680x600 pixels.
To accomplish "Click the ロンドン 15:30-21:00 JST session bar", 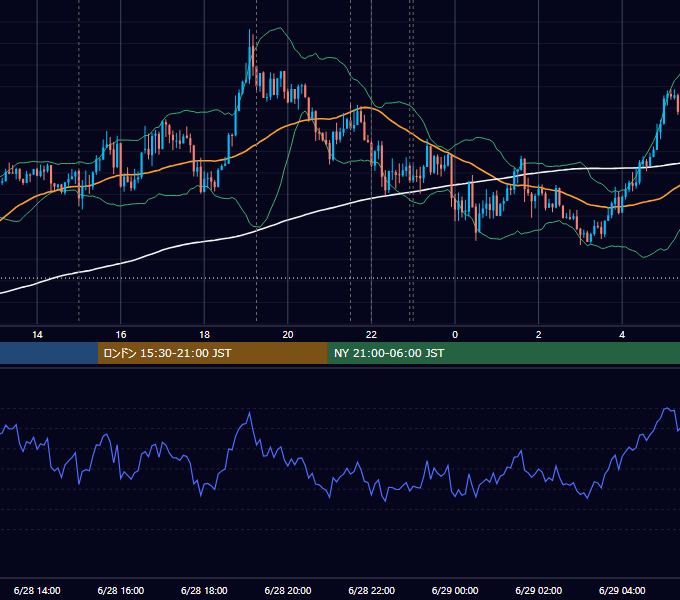I will 212,353.
